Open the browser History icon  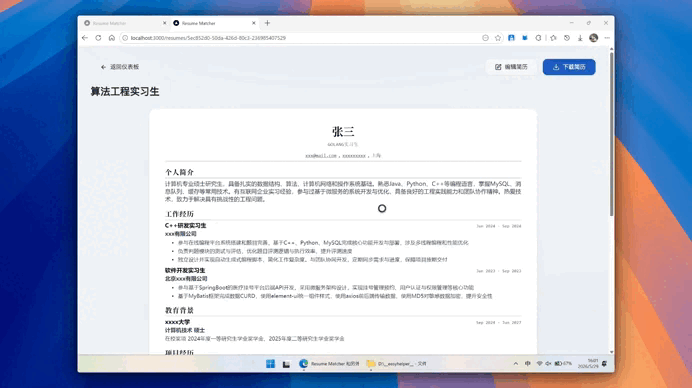pos(567,38)
